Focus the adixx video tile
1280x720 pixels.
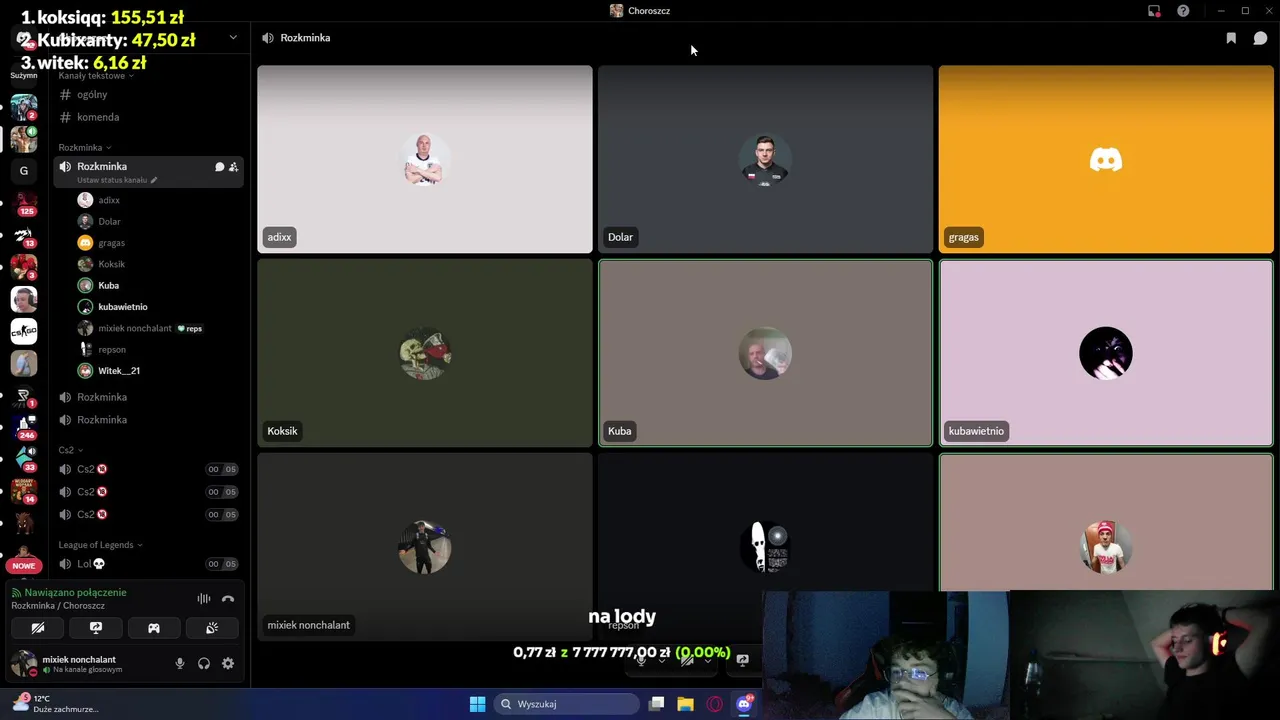click(425, 159)
